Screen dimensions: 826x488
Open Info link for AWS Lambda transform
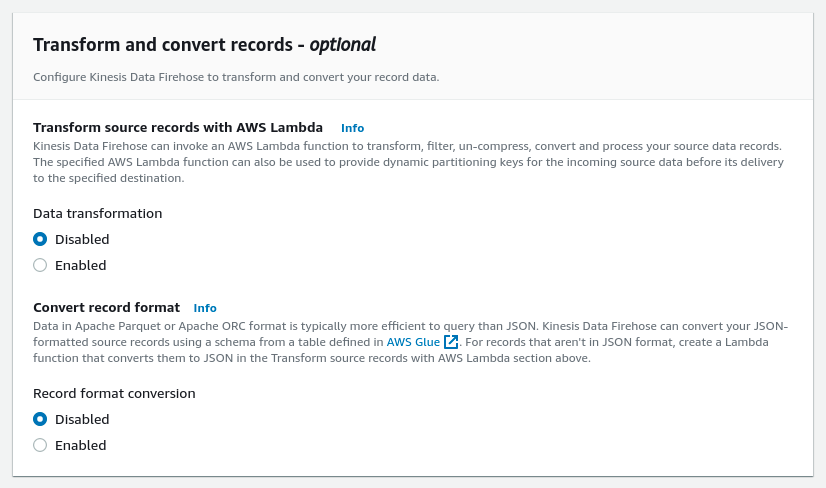click(352, 128)
